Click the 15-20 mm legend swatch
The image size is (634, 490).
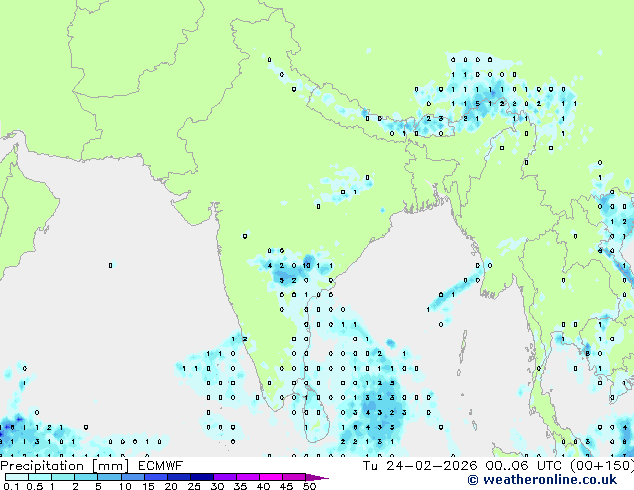pos(156,477)
